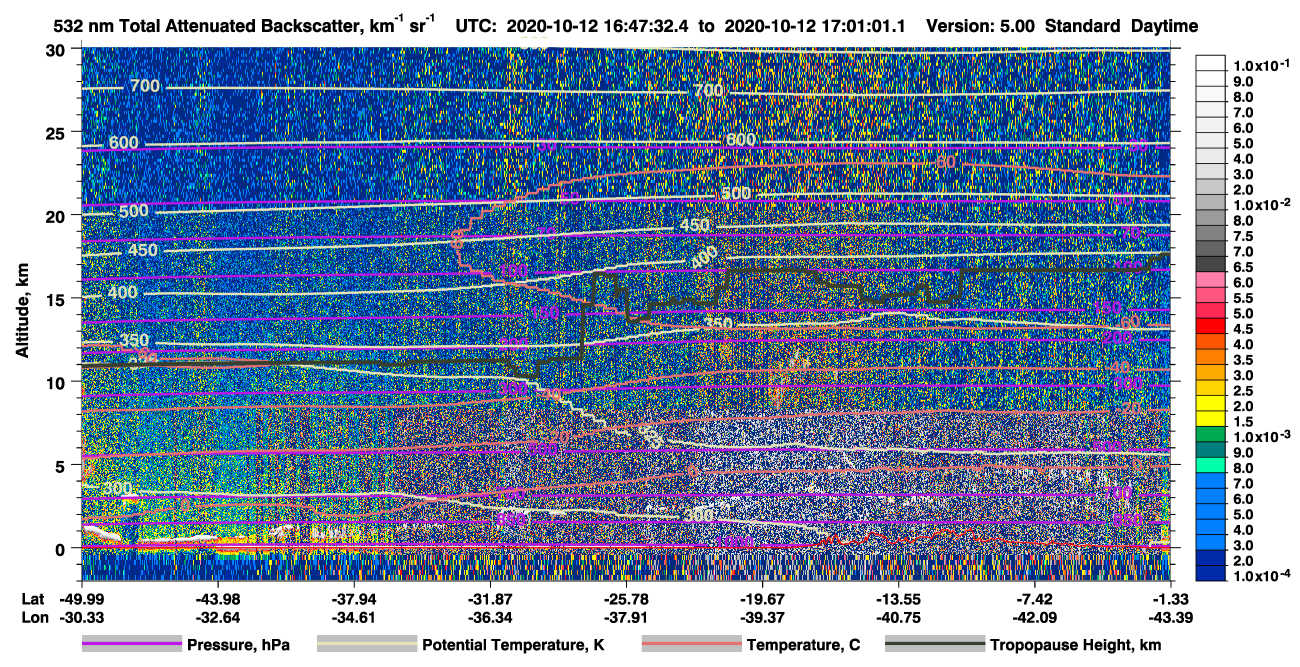Viewport: 1300px width, 667px height.
Task: Click latitude value '-25.78'
Action: coord(625,599)
